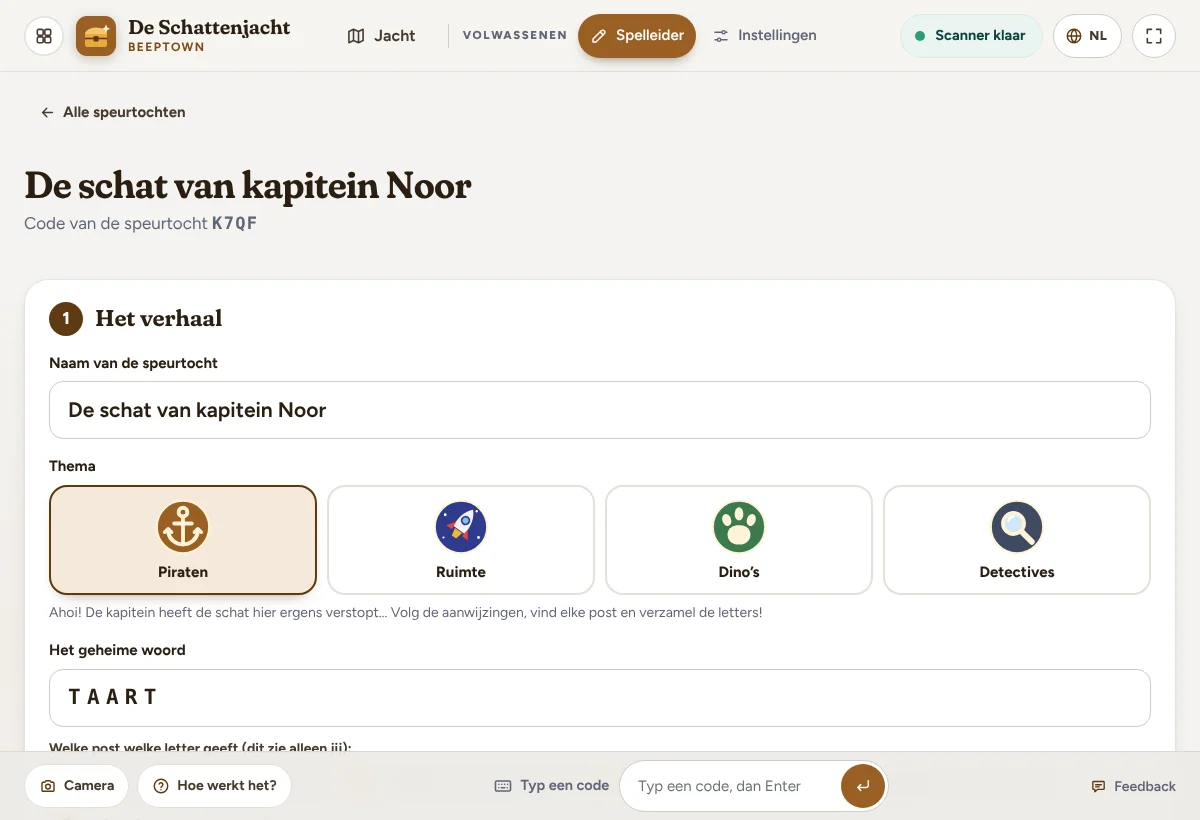Click the speurtocht code K7QF
Image resolution: width=1200 pixels, height=820 pixels.
tap(235, 224)
